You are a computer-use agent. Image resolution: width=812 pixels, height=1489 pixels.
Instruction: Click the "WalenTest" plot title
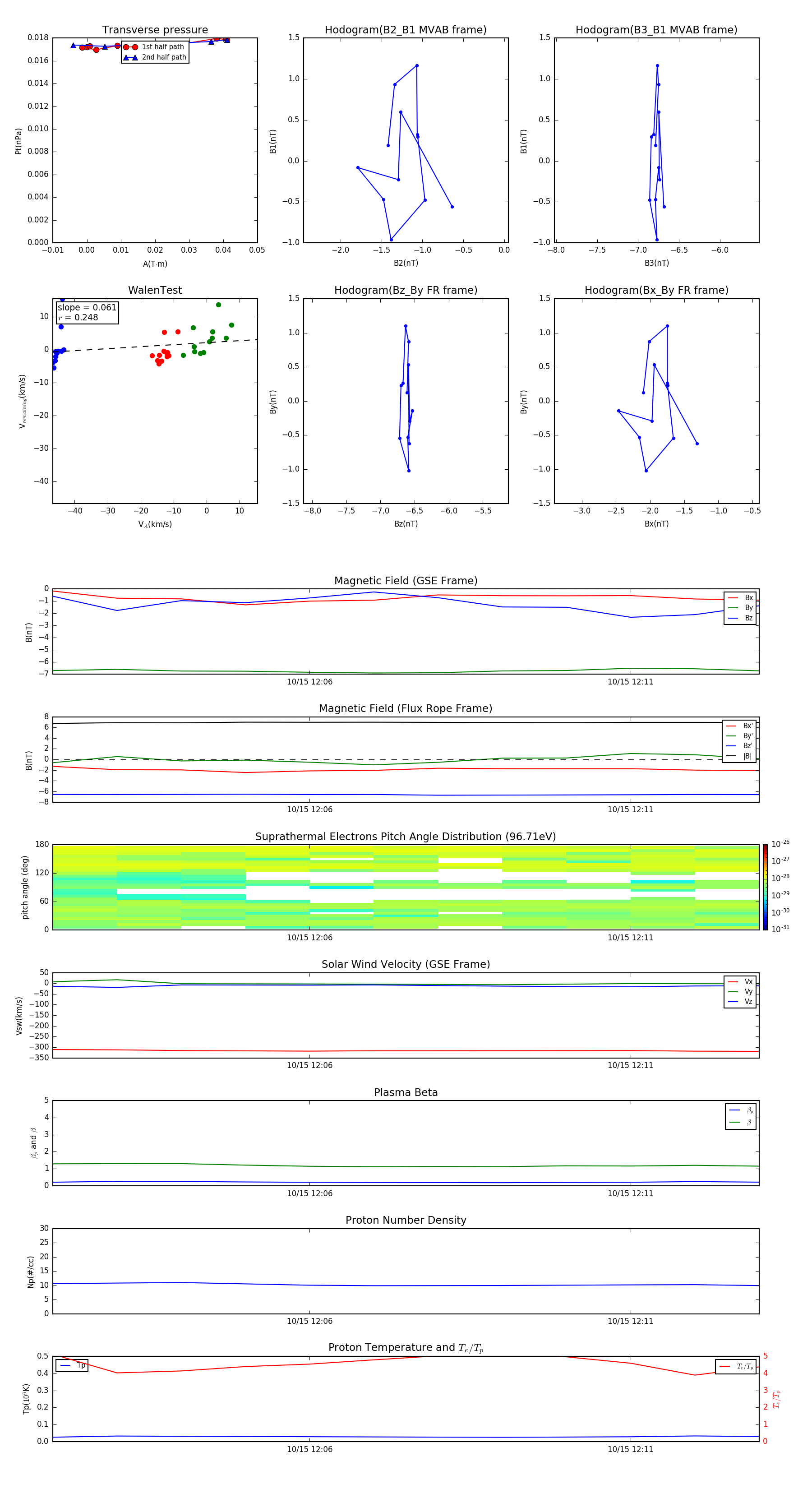pyautogui.click(x=155, y=290)
